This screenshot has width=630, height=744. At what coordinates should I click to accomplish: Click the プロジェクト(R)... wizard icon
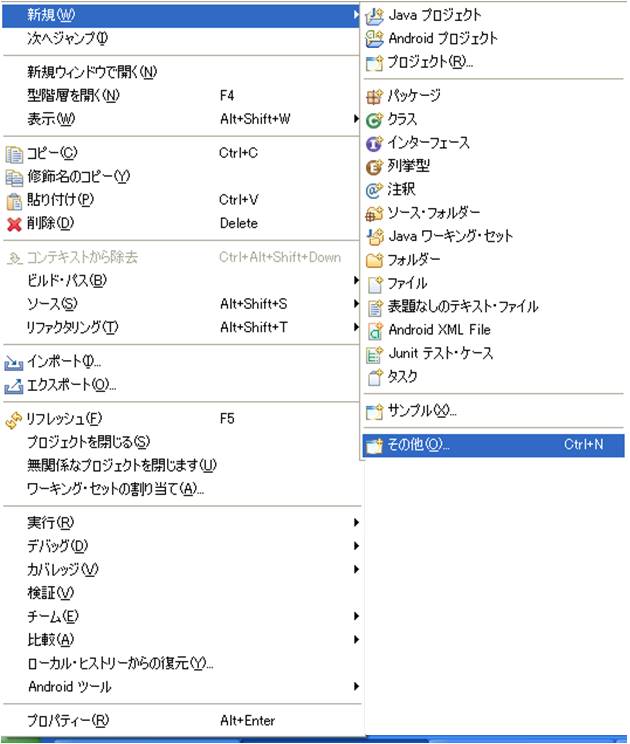pos(374,63)
